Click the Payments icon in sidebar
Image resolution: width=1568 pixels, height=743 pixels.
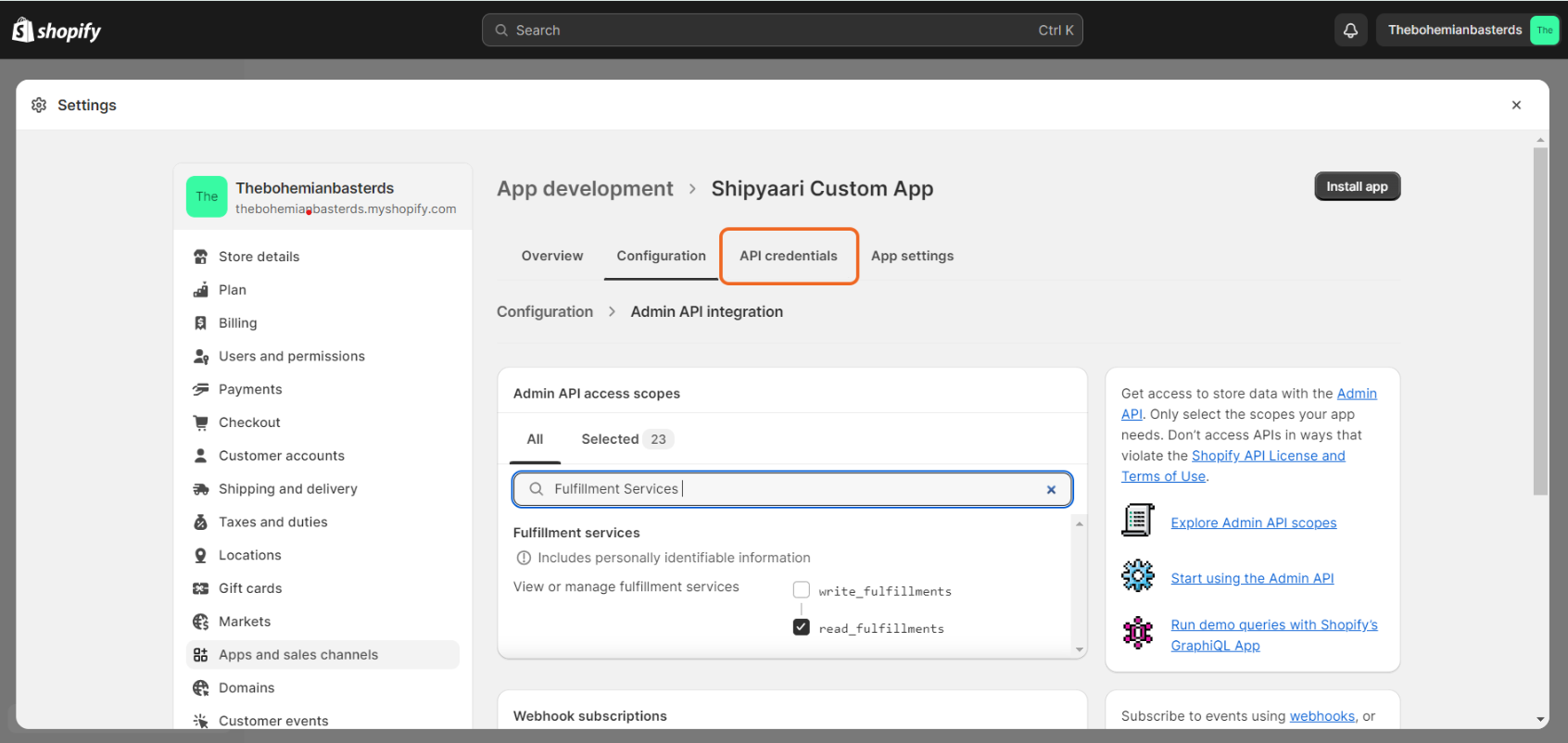pos(200,389)
